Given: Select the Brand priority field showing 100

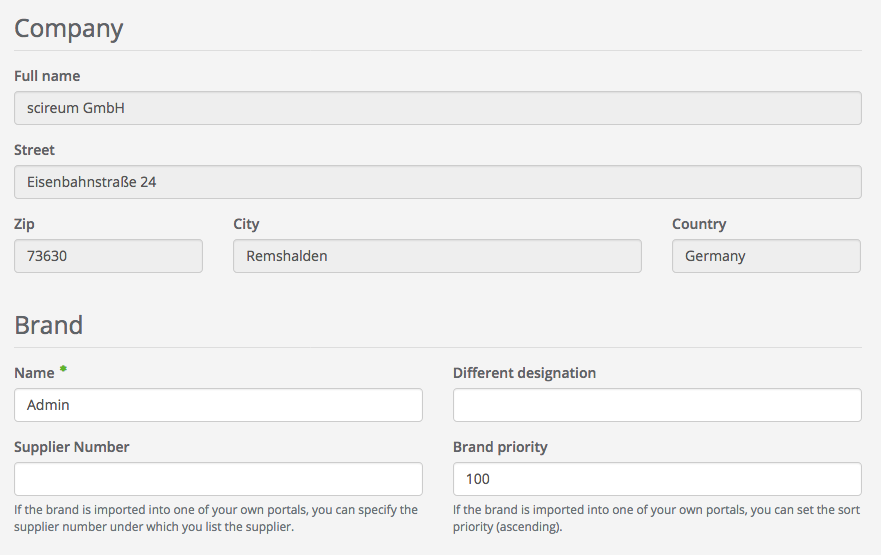Looking at the screenshot, I should pos(657,479).
